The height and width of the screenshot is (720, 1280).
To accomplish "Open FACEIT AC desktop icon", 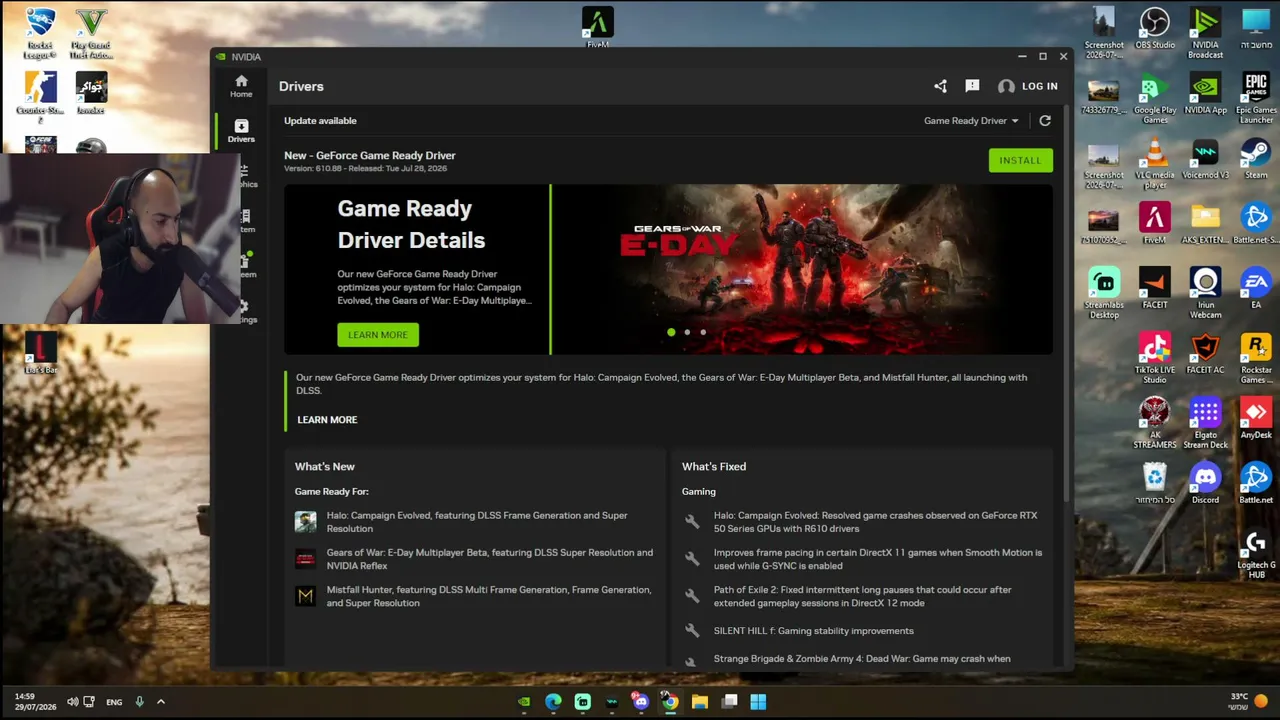I will click(x=1205, y=353).
